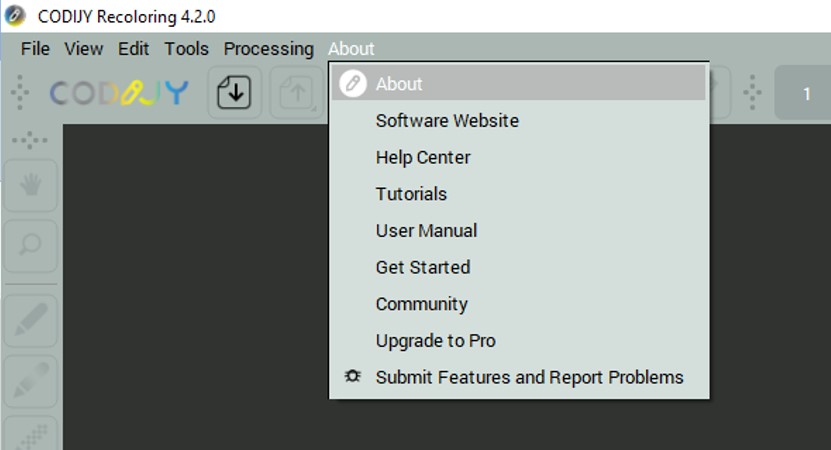Click the CODIJY logo in toolbar

pos(119,93)
